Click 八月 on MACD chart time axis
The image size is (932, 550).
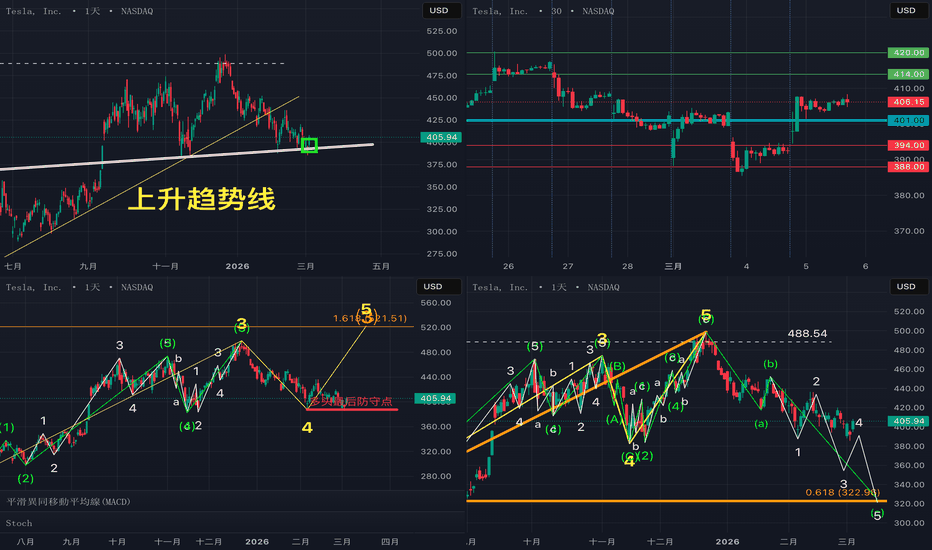26,542
